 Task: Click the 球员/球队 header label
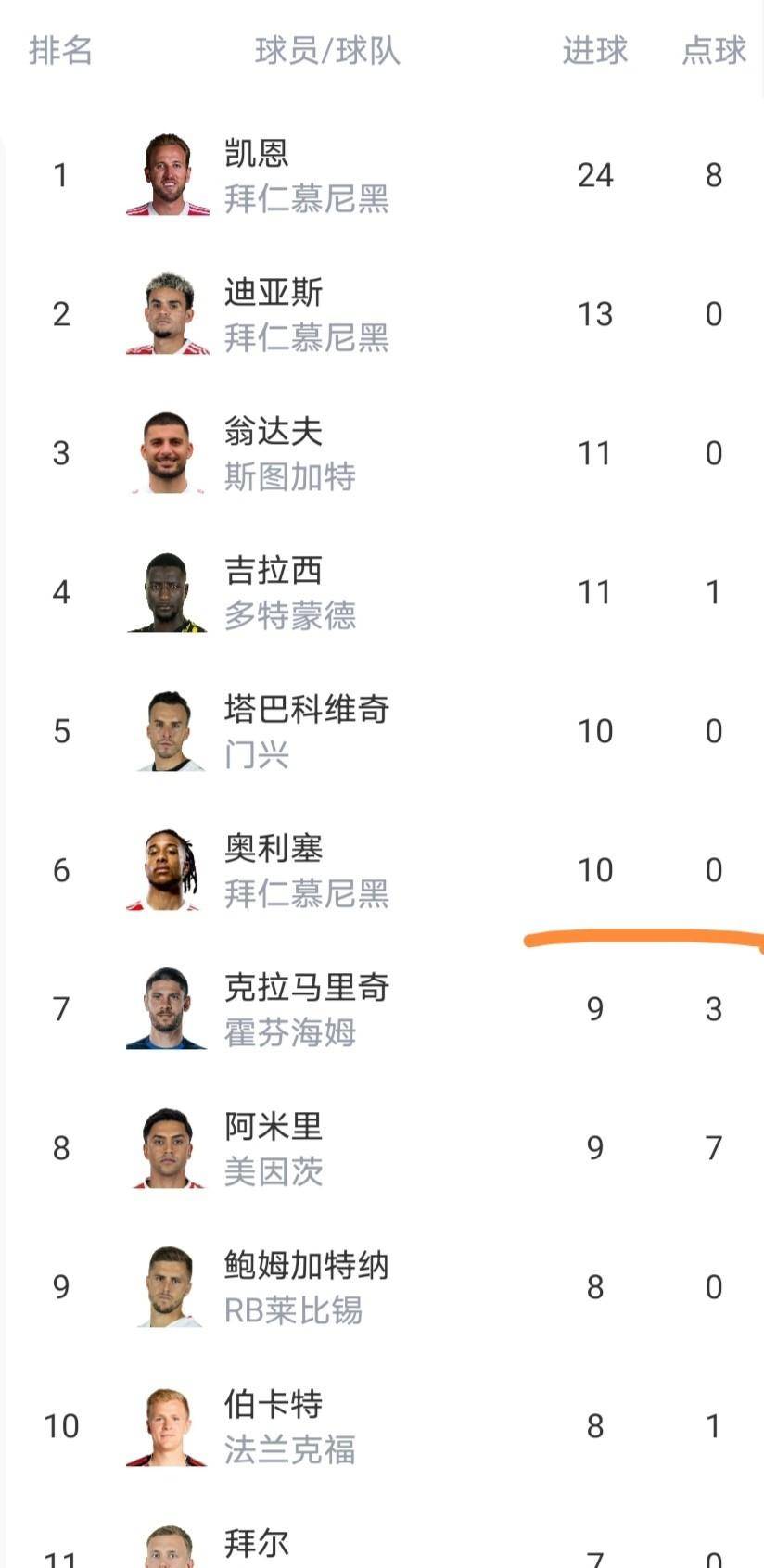[327, 50]
